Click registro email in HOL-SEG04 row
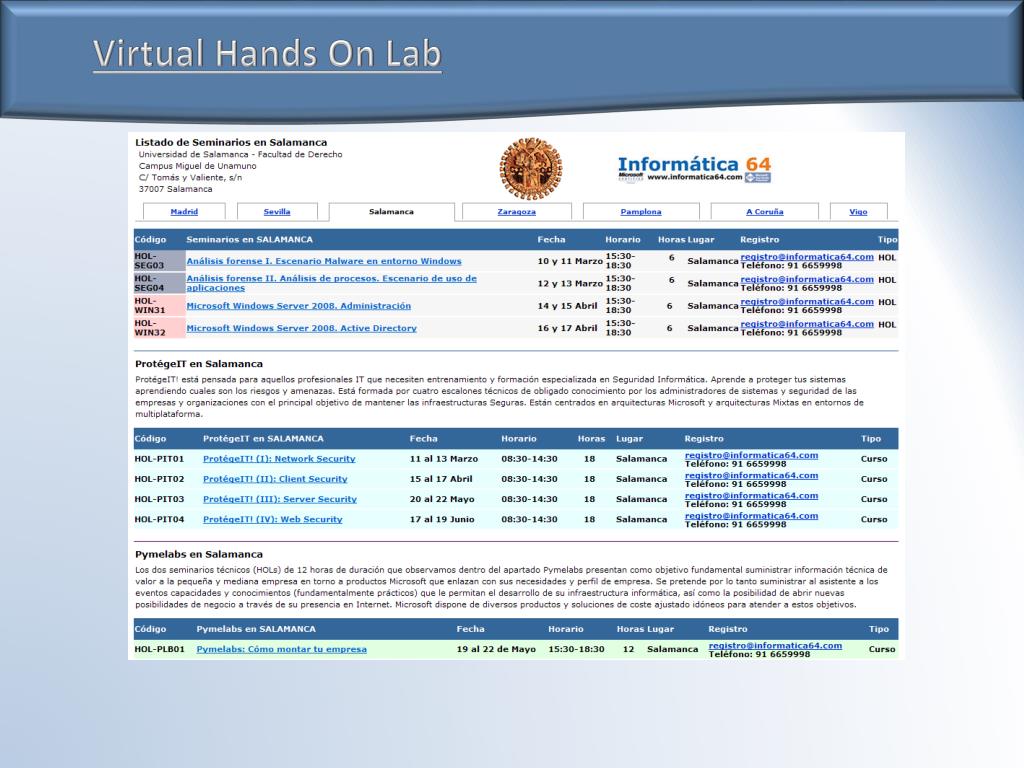This screenshot has height=768, width=1024. (x=807, y=279)
